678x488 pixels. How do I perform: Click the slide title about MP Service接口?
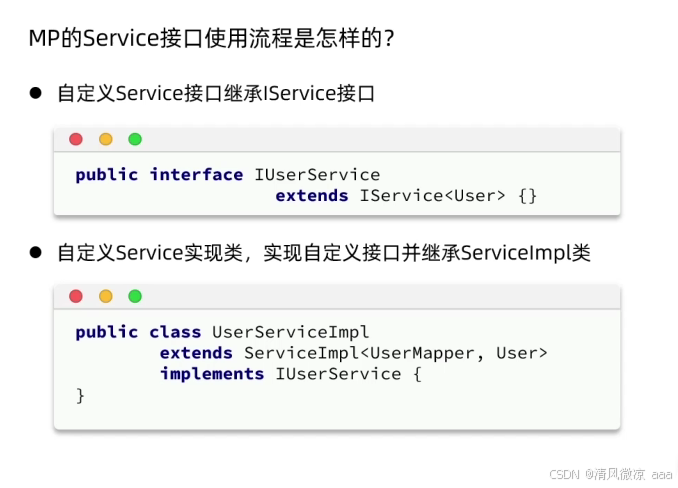click(211, 38)
